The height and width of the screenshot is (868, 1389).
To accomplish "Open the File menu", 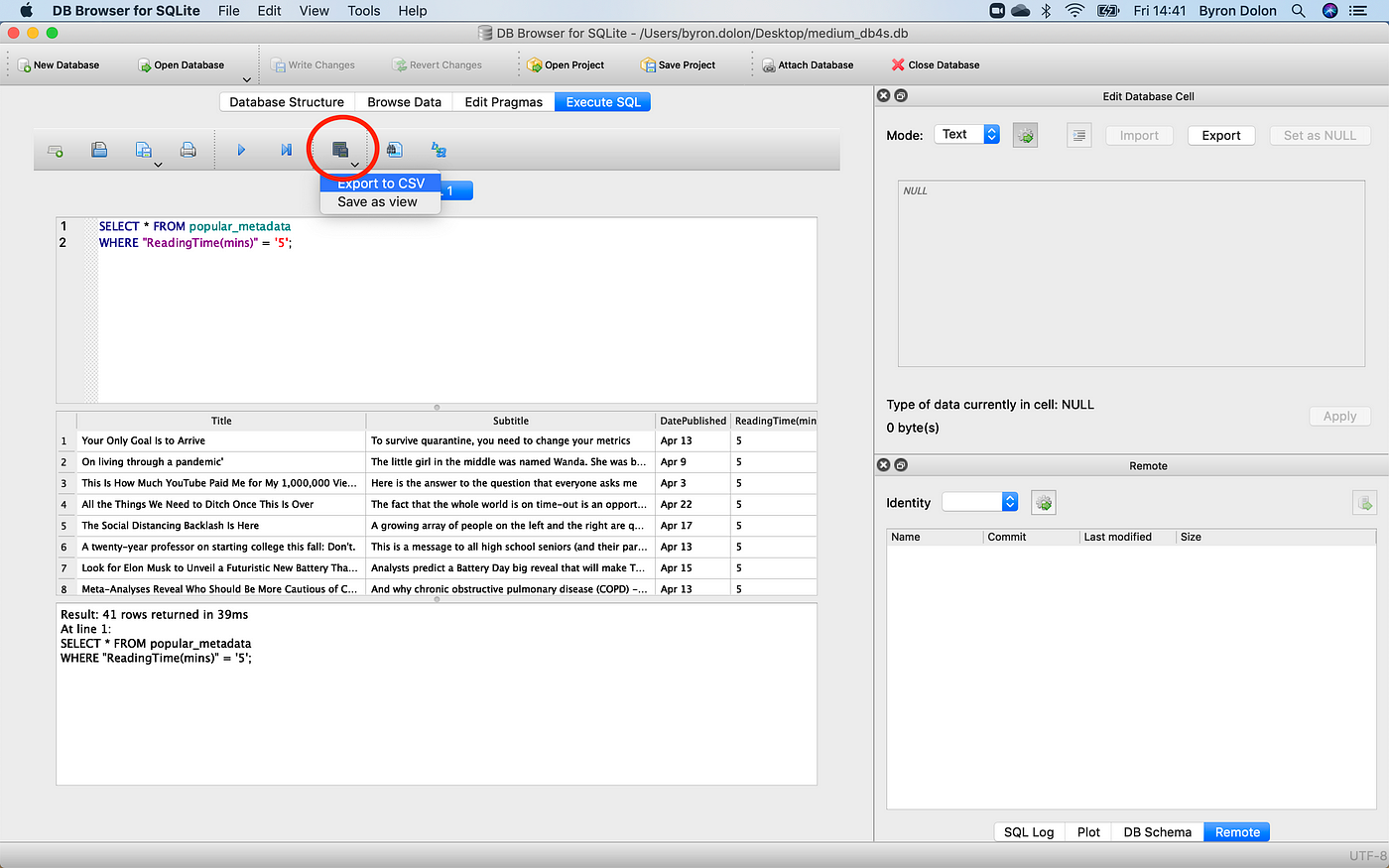I will [x=228, y=11].
